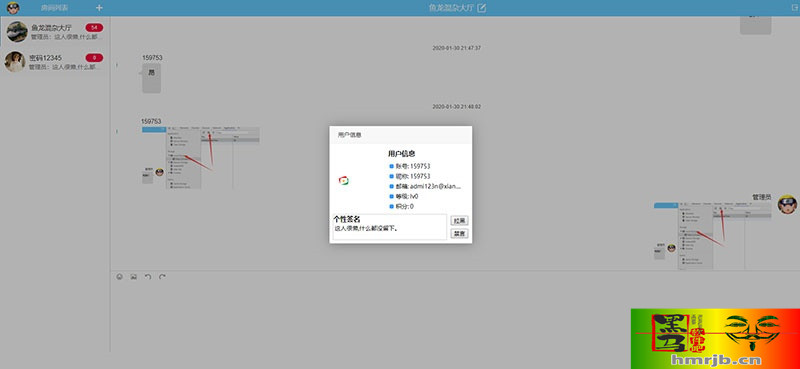The height and width of the screenshot is (369, 800).
Task: Open the 房间列表 room list tab
Action: coord(55,8)
